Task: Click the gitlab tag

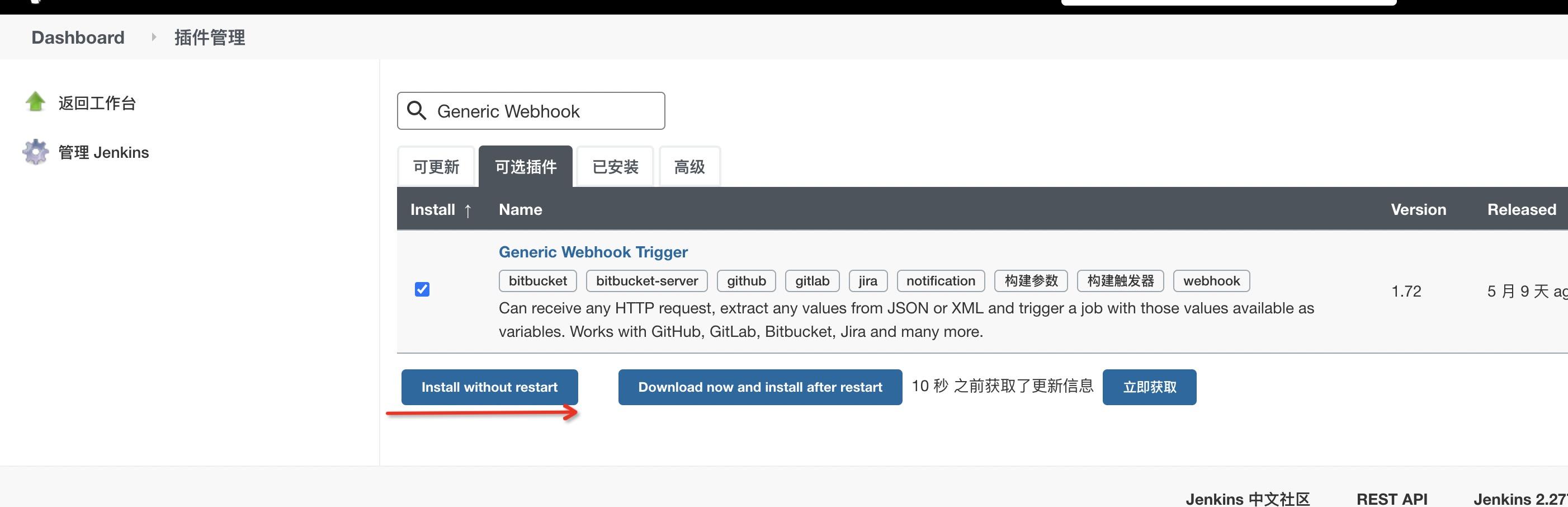Action: point(813,281)
